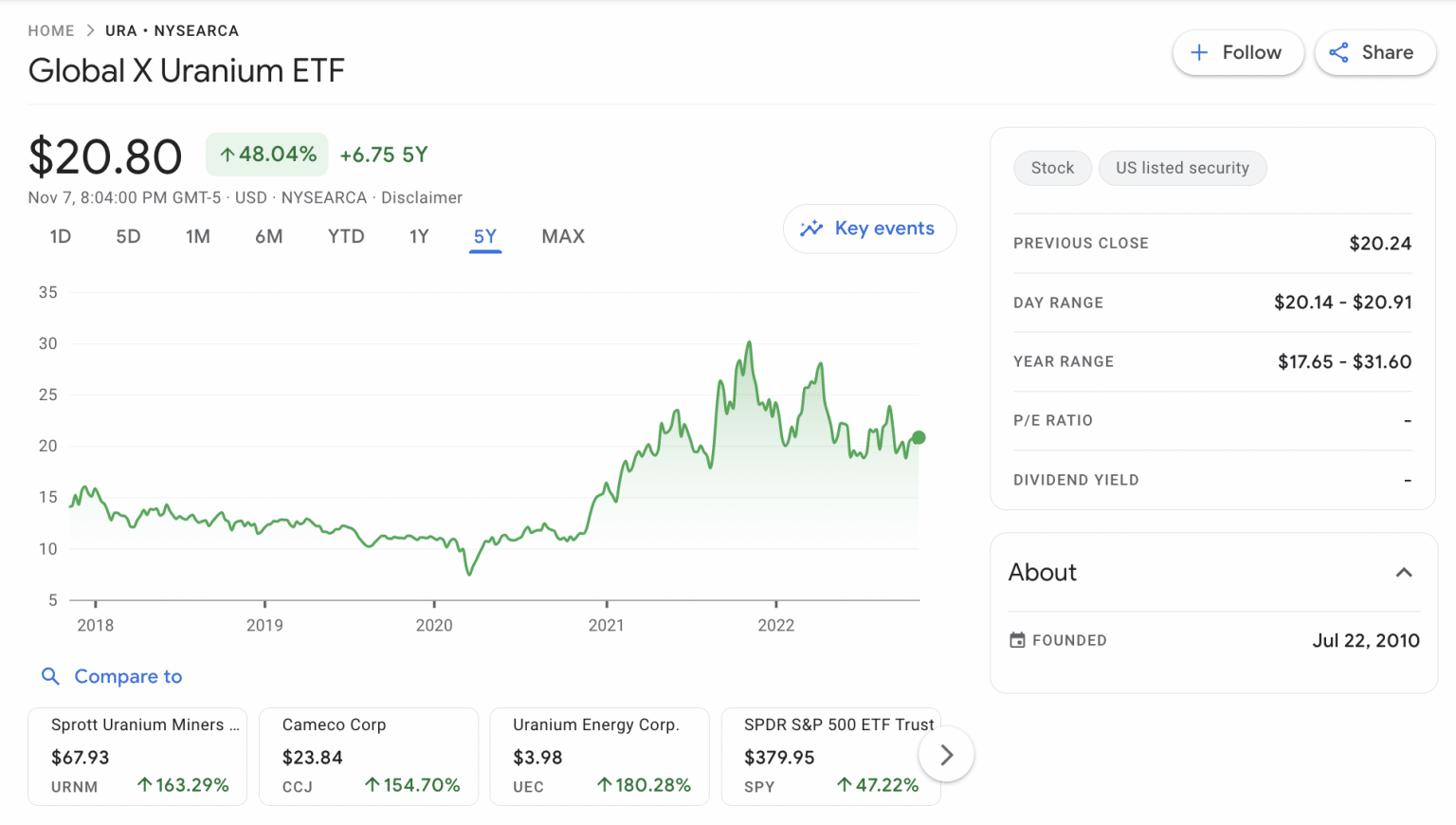
Task: Click the Follow button
Action: (1238, 52)
